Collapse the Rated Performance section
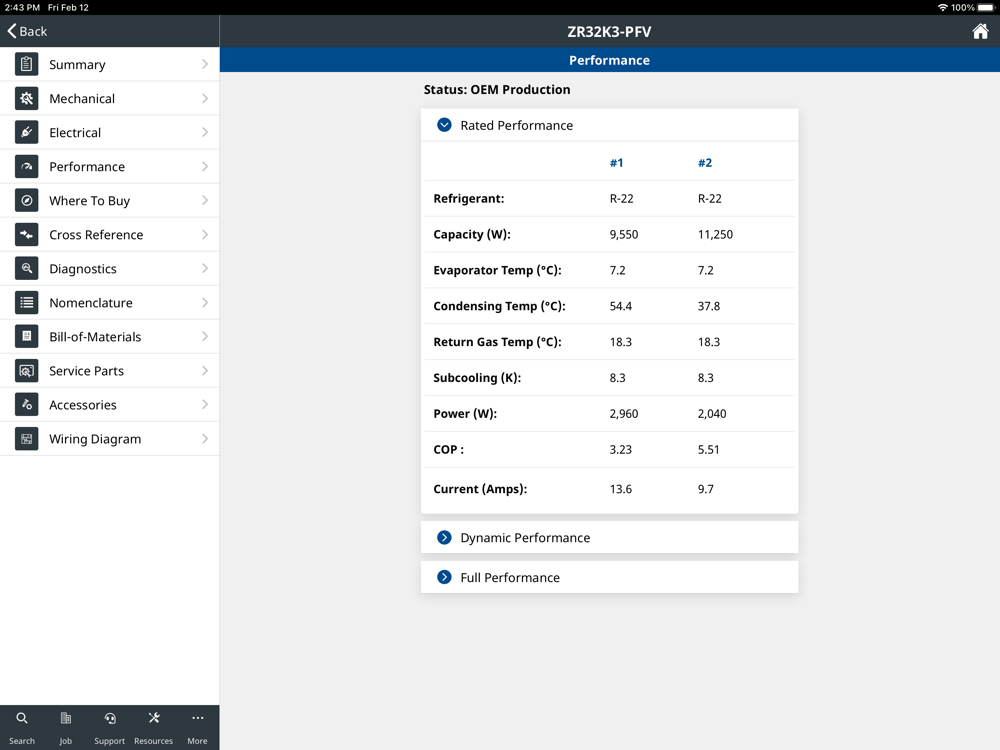 pos(445,125)
